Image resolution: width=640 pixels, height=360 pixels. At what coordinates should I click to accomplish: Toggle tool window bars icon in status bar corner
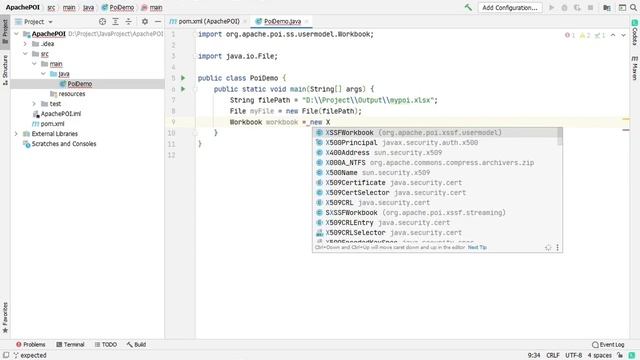tap(6, 356)
